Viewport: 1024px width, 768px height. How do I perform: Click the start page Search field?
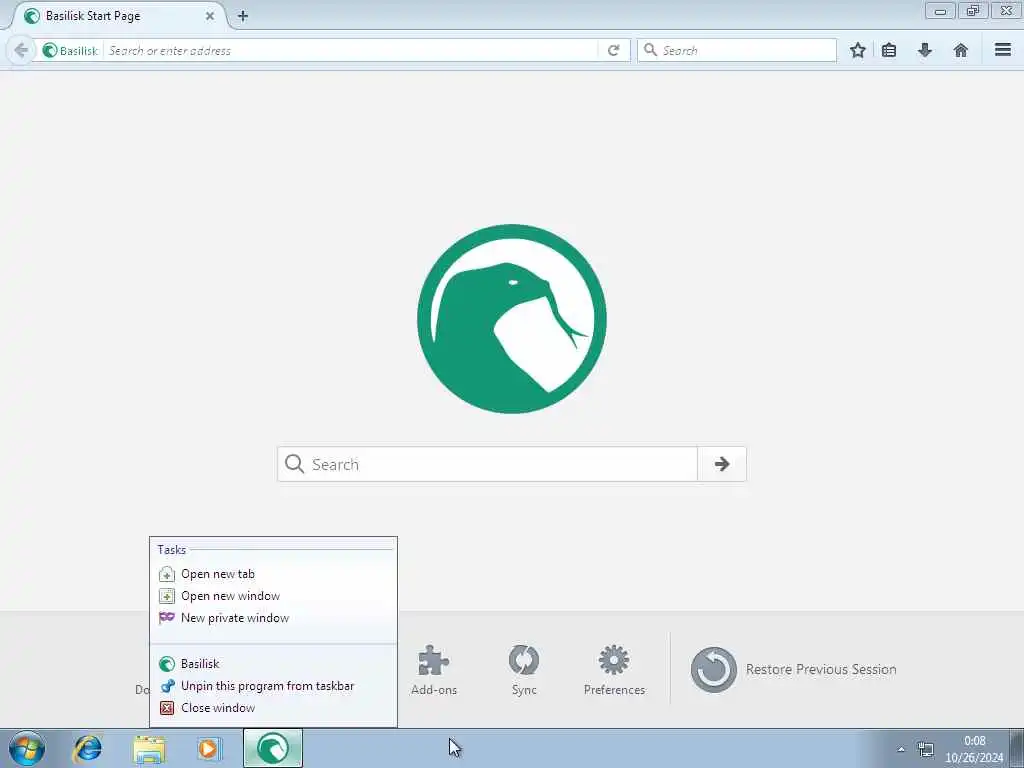(x=487, y=464)
